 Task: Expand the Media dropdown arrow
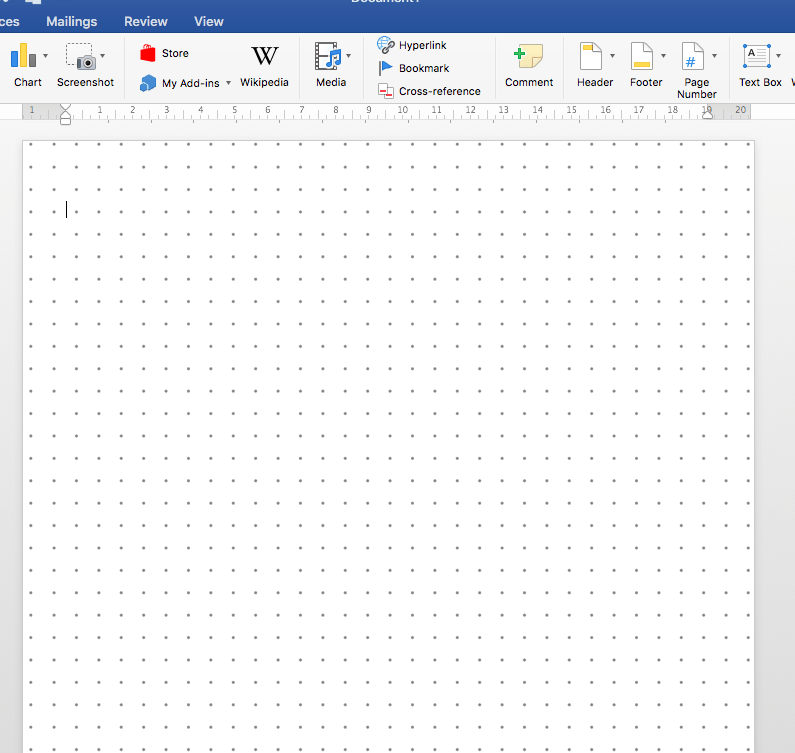[x=348, y=56]
